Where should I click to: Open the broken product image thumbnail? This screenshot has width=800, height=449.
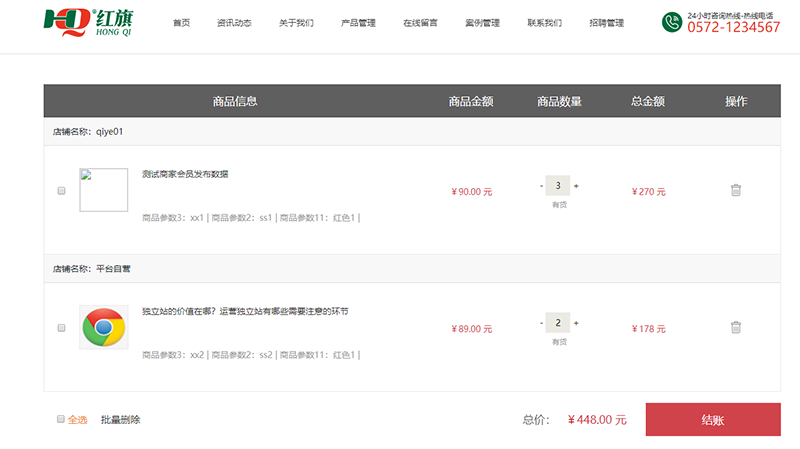[103, 190]
